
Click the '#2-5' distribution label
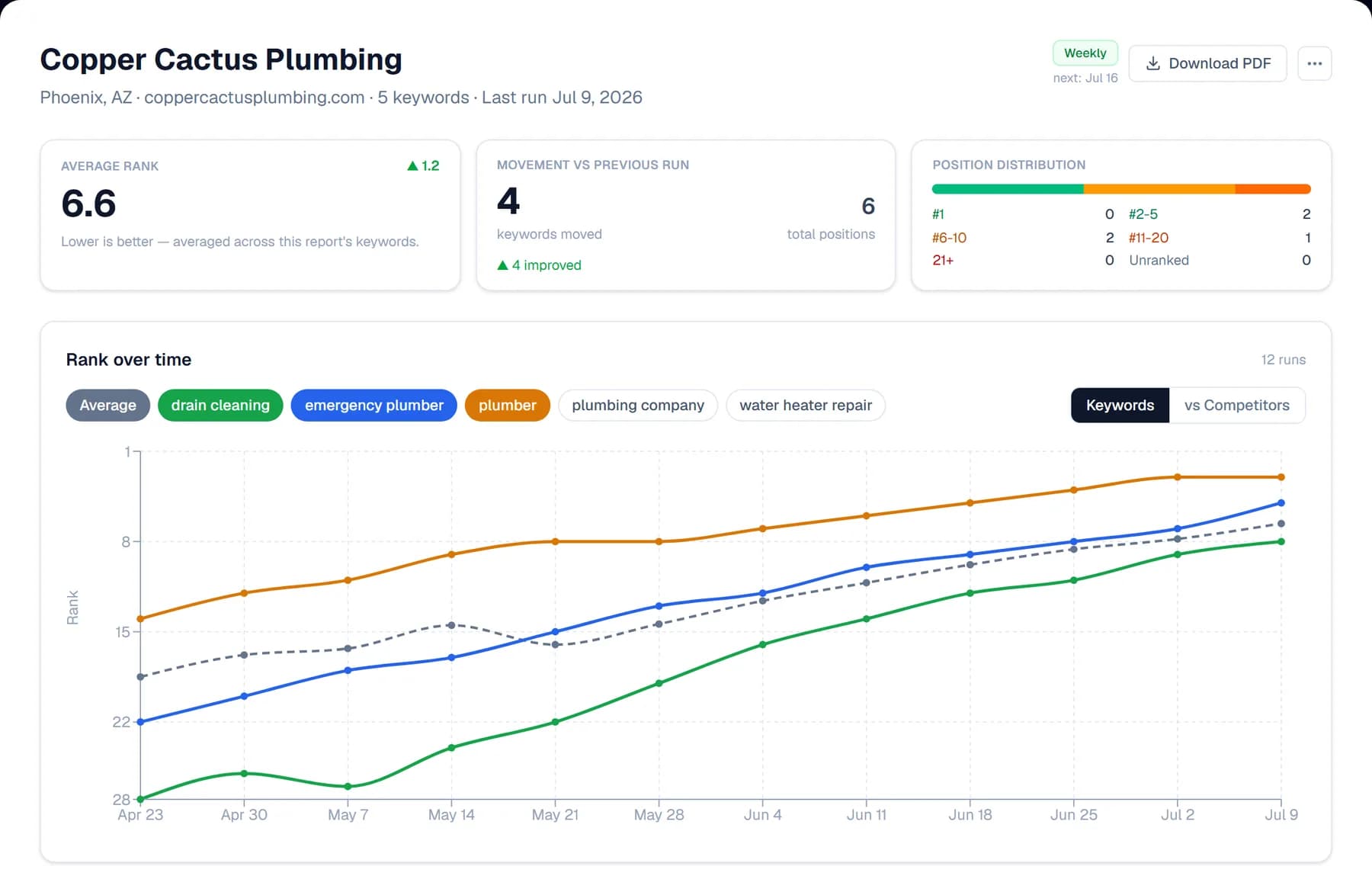pos(1143,214)
